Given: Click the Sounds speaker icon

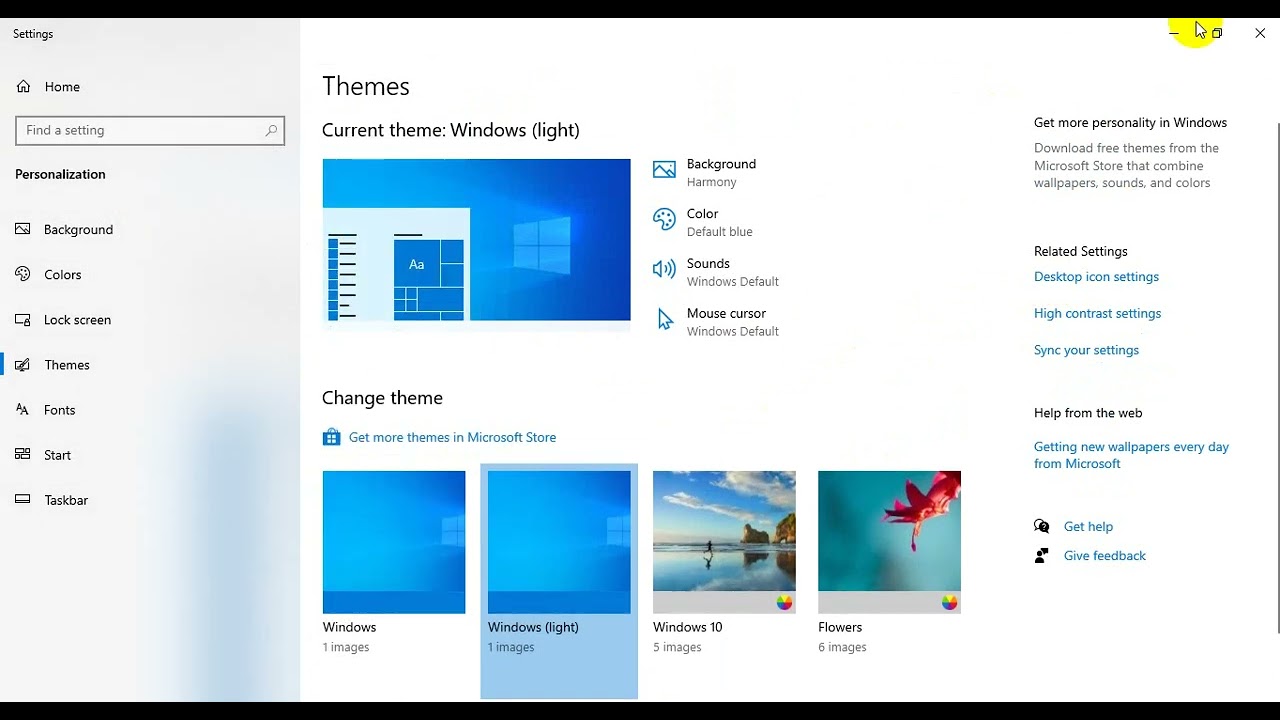Looking at the screenshot, I should [x=664, y=269].
